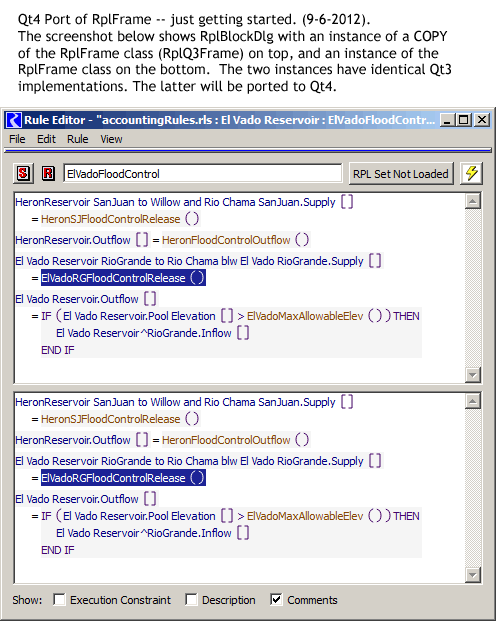
Task: Open the Rule menu
Action: [x=78, y=139]
